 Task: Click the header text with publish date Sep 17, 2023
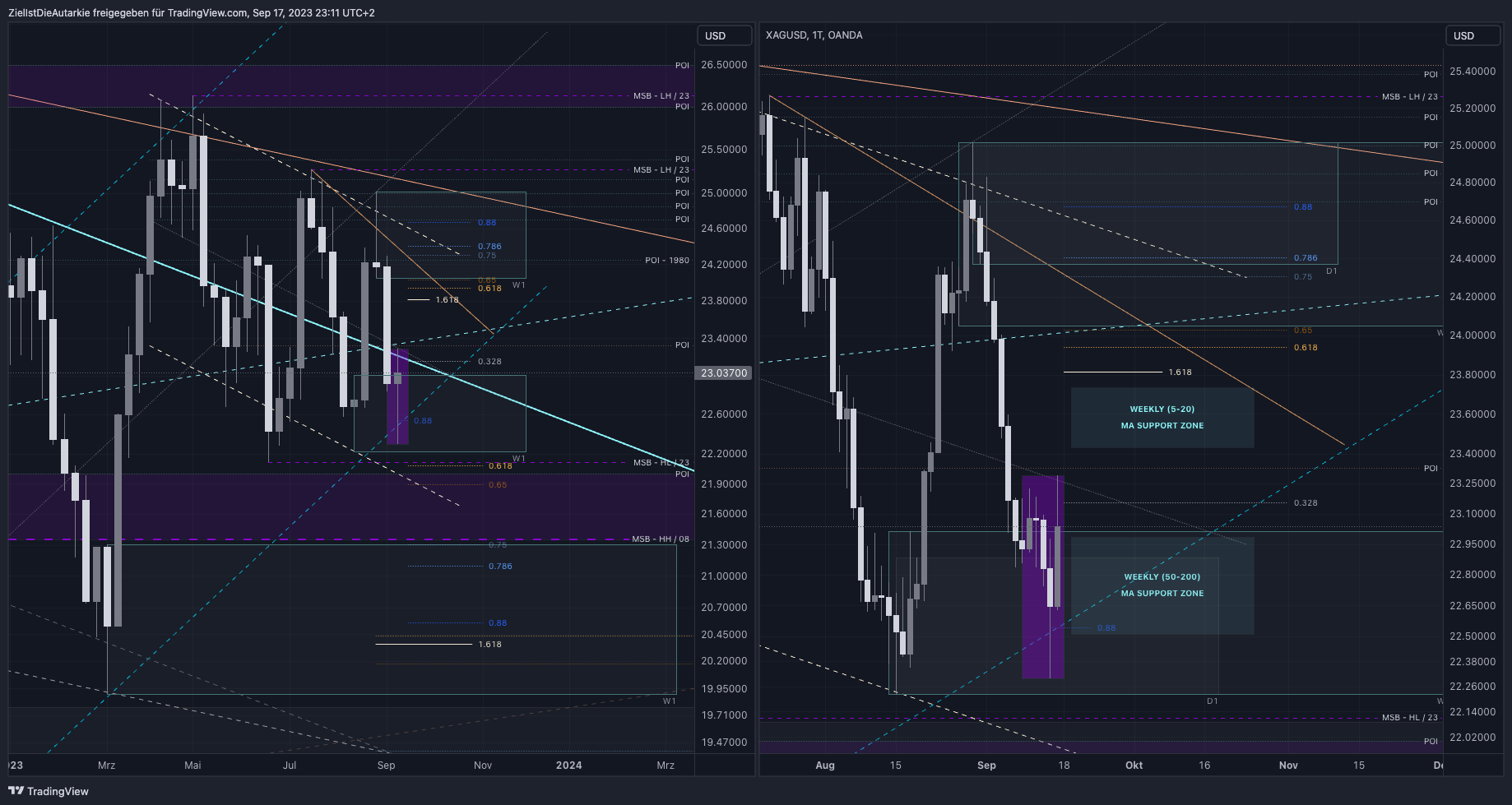192,13
